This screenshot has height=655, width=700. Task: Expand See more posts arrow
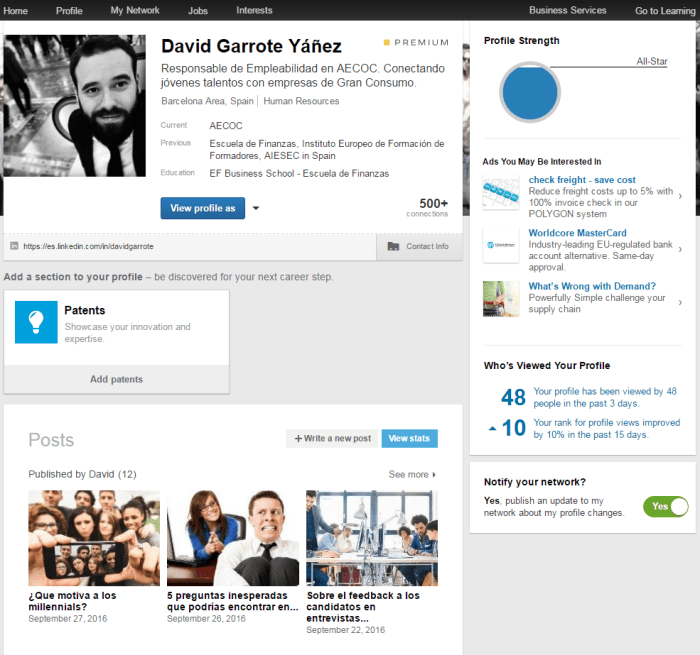click(434, 475)
